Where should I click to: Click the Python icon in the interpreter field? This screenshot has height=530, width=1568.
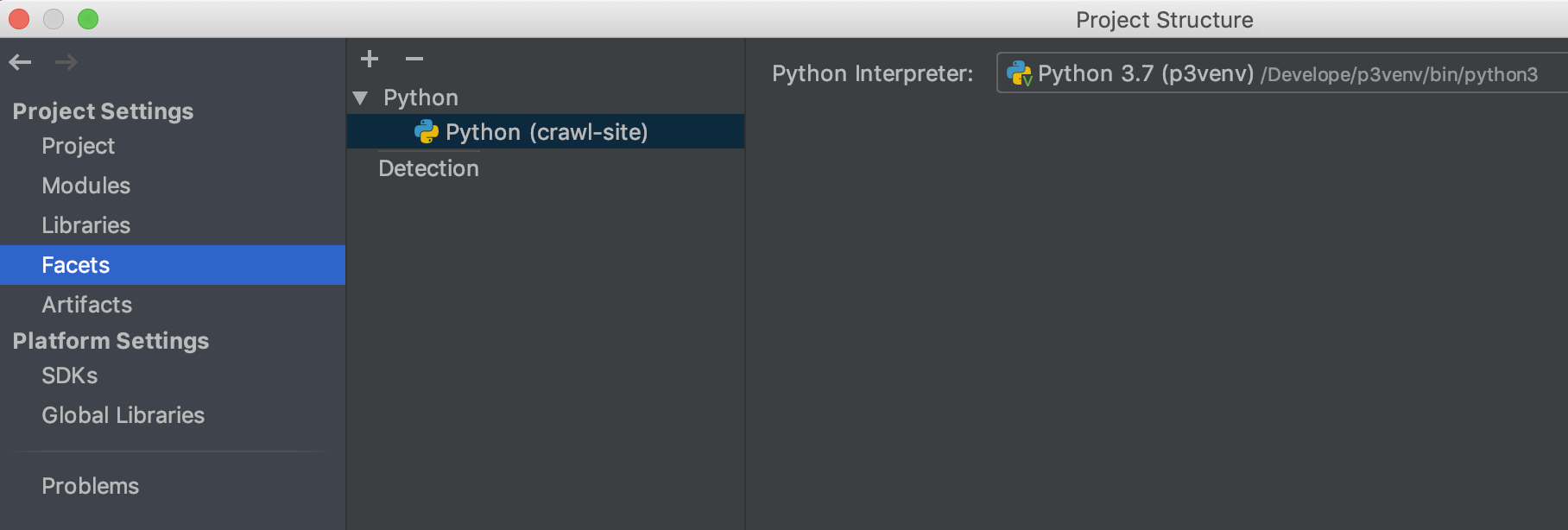click(1020, 73)
